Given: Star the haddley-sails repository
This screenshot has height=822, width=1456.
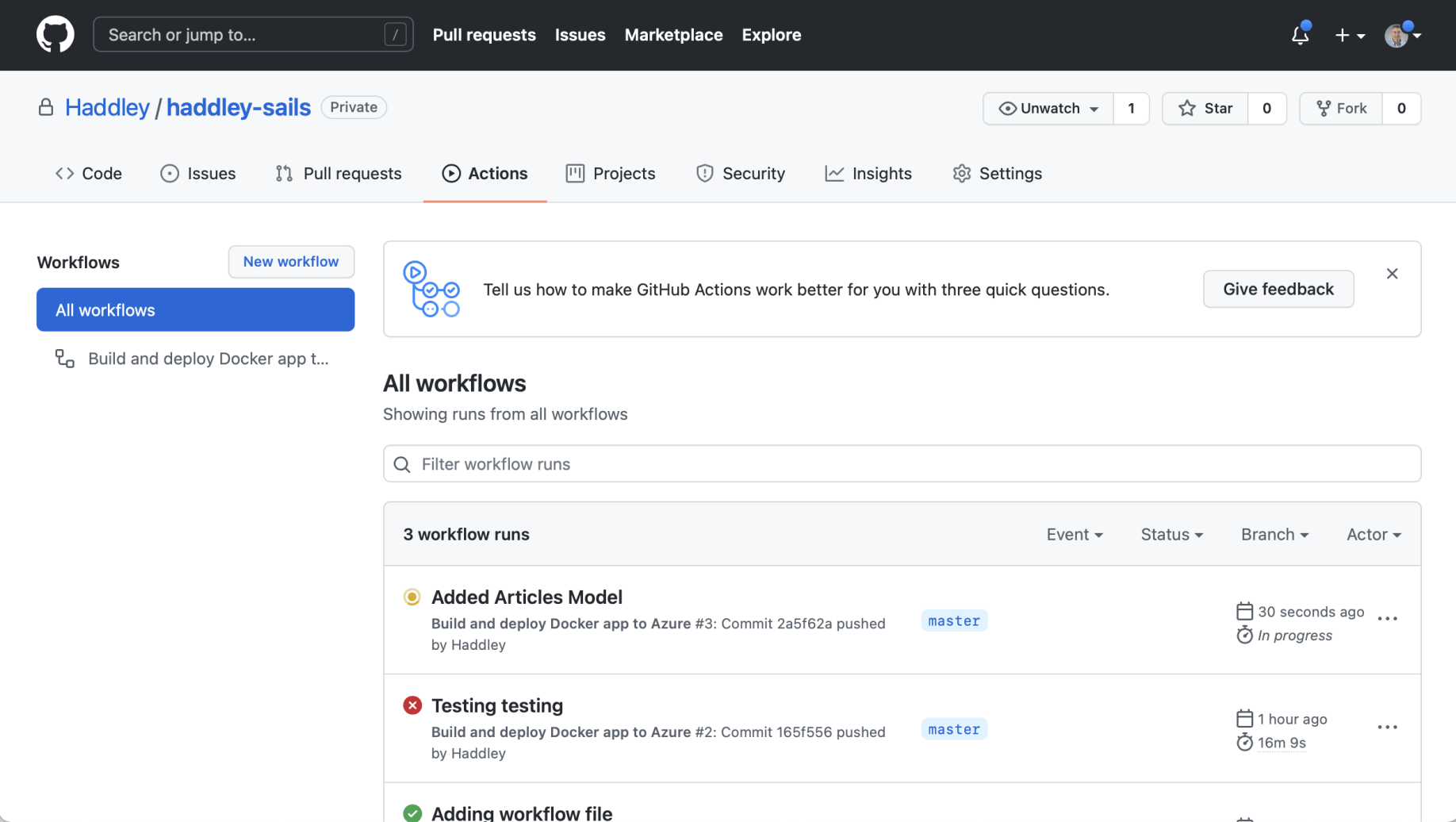Looking at the screenshot, I should (1205, 109).
